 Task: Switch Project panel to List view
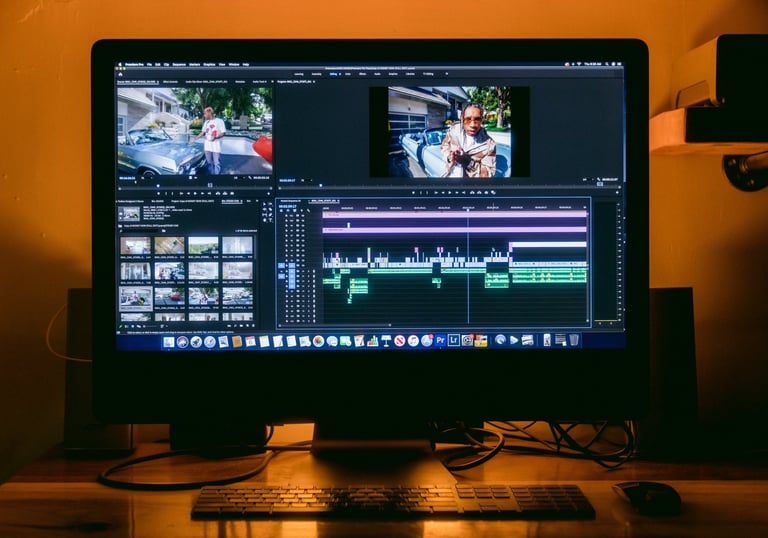(126, 326)
